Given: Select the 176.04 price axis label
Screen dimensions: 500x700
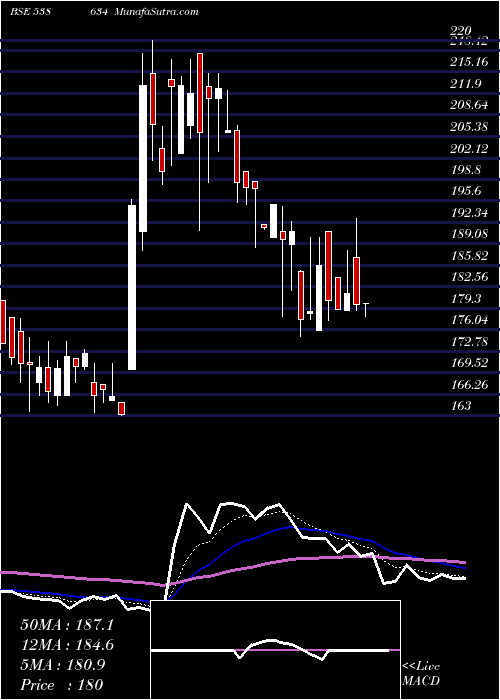Looking at the screenshot, I should pyautogui.click(x=469, y=320).
